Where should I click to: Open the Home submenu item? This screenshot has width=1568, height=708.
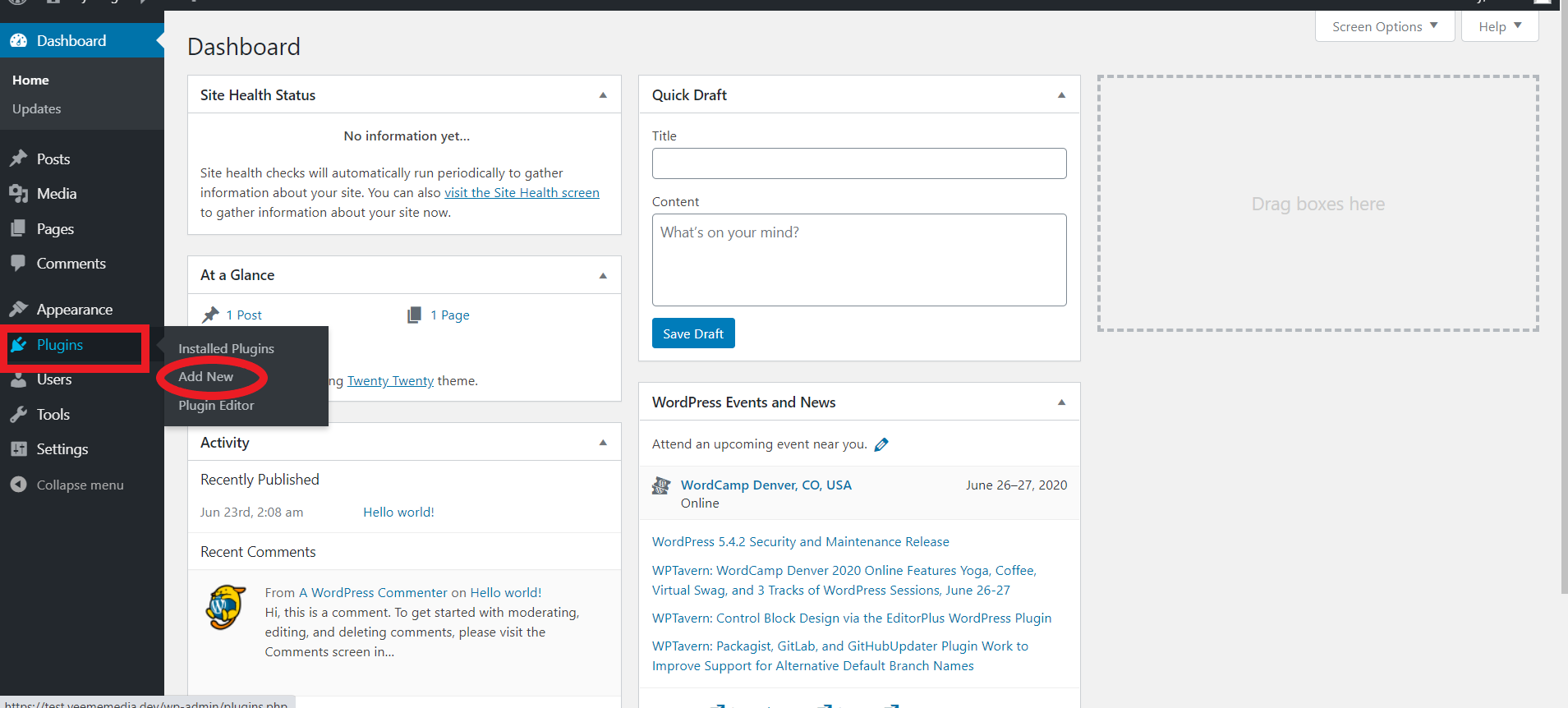click(x=30, y=80)
